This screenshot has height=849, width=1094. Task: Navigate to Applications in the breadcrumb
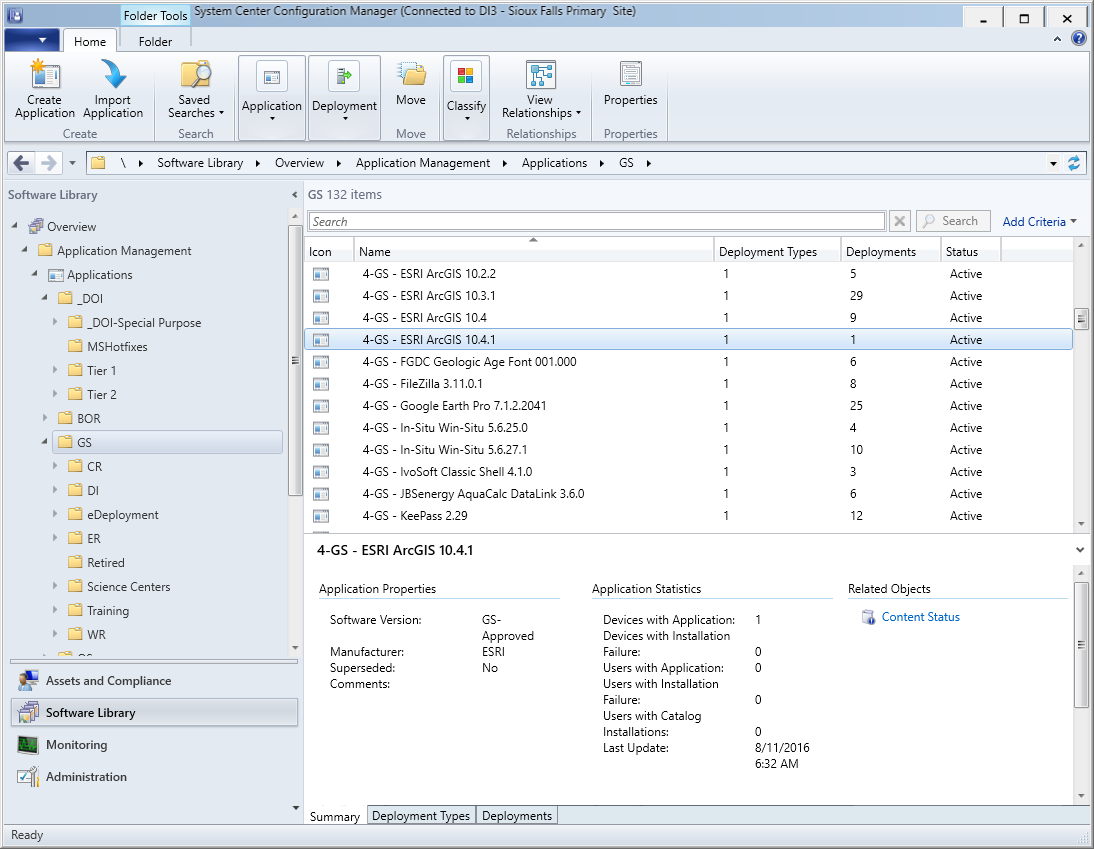click(x=555, y=163)
